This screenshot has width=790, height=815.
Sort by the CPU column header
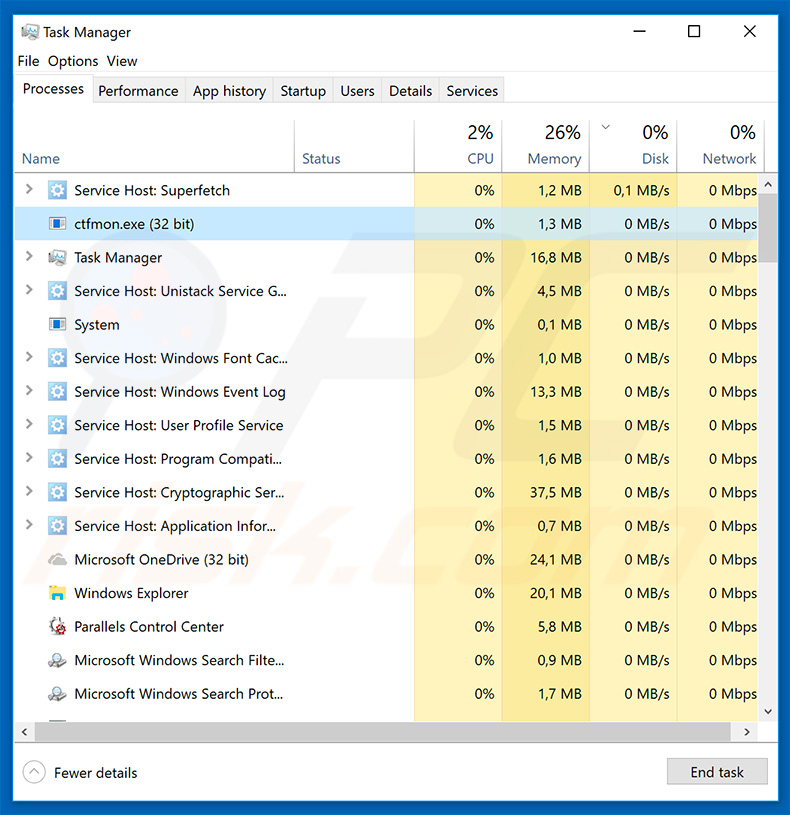click(458, 147)
